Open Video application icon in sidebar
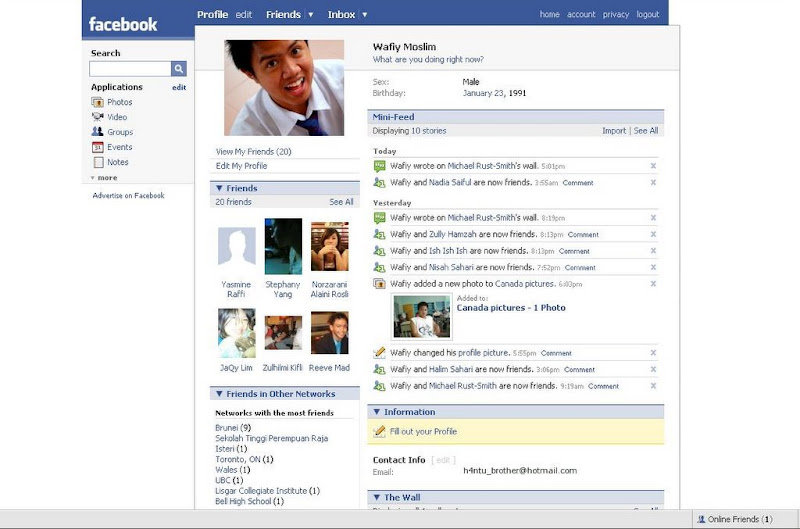The image size is (800, 529). click(x=97, y=117)
